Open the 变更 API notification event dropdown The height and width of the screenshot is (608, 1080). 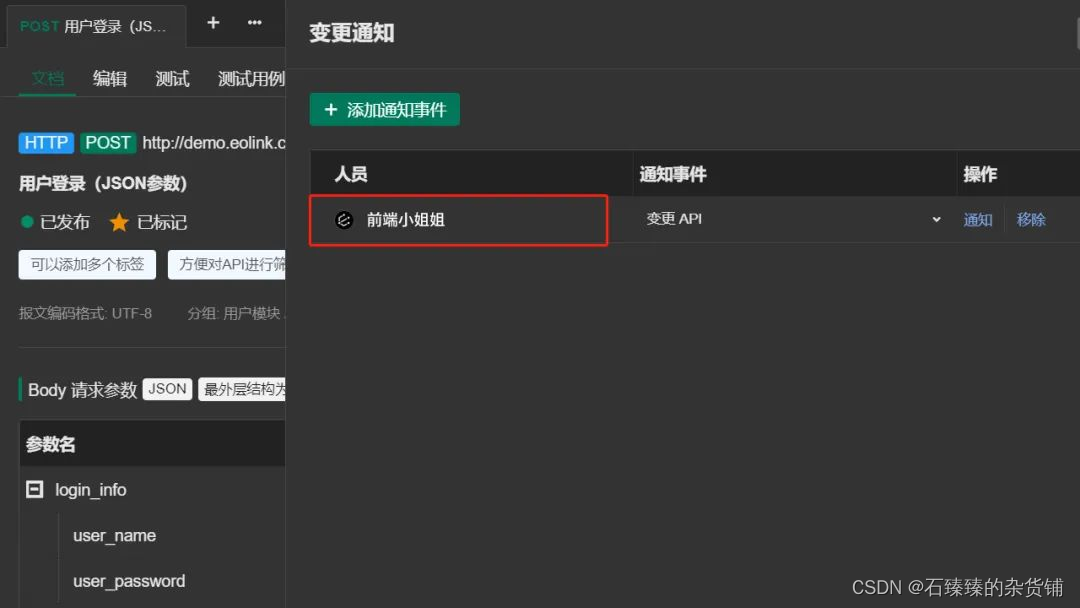click(935, 219)
